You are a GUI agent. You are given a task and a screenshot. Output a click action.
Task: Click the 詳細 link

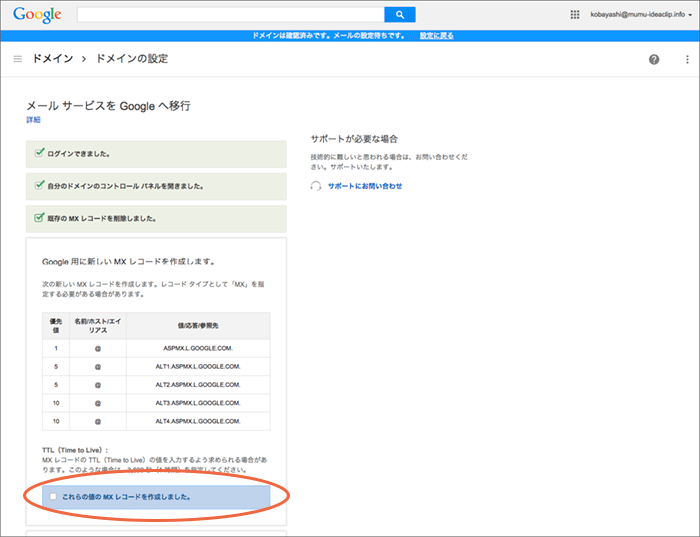pos(33,120)
